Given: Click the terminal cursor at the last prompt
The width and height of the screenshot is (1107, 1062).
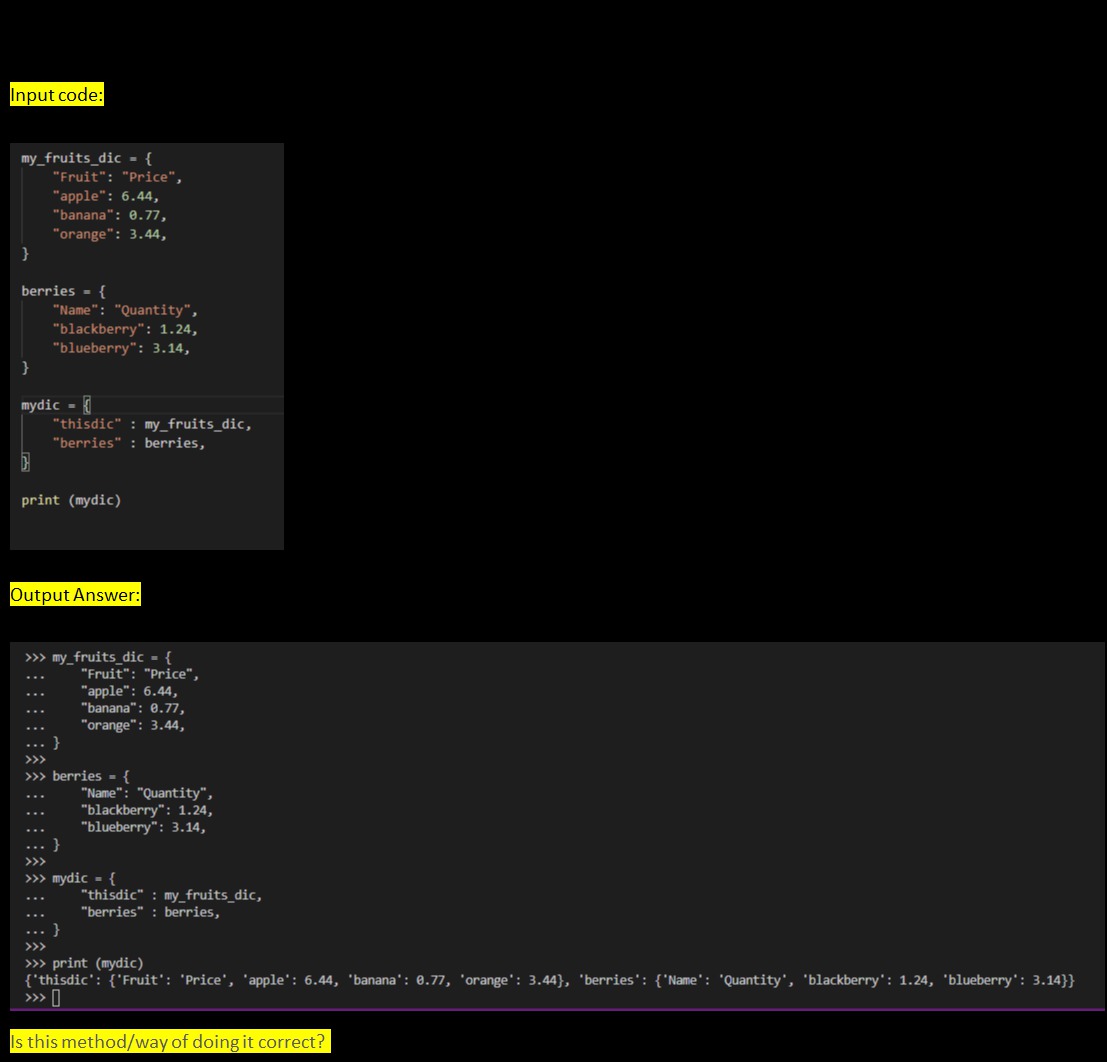Looking at the screenshot, I should coord(56,998).
